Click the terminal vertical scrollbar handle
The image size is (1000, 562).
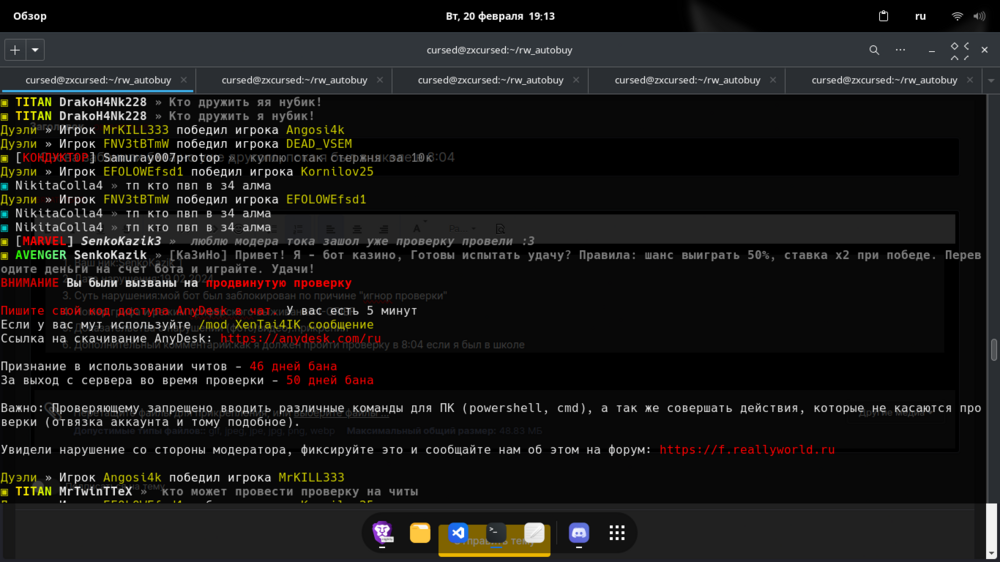click(993, 350)
